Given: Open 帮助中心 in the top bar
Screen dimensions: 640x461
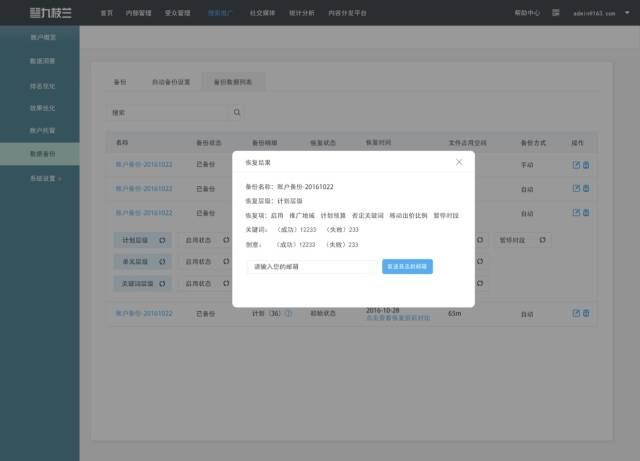Looking at the screenshot, I should (527, 13).
